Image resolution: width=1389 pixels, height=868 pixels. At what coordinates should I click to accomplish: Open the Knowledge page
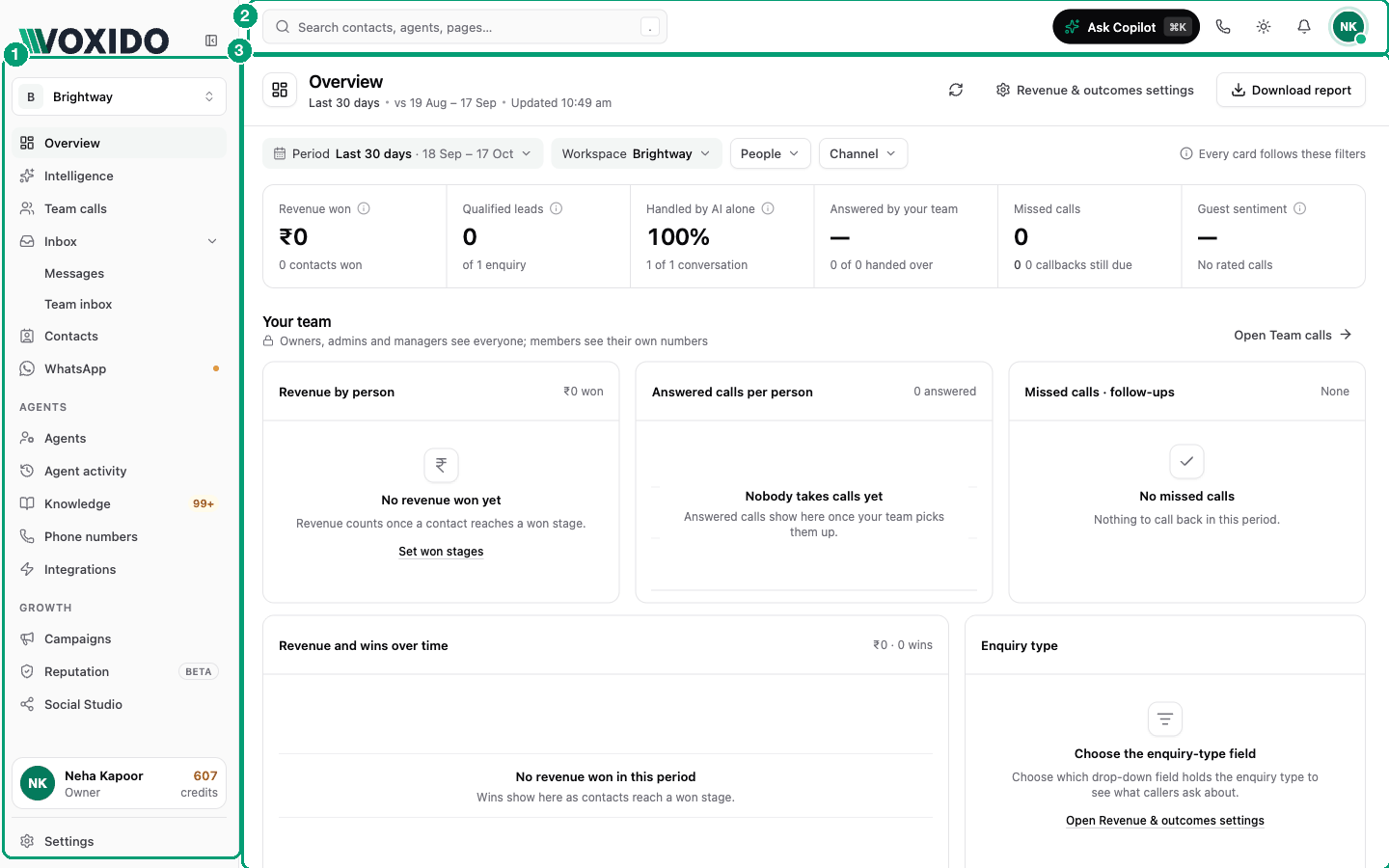coord(119,503)
